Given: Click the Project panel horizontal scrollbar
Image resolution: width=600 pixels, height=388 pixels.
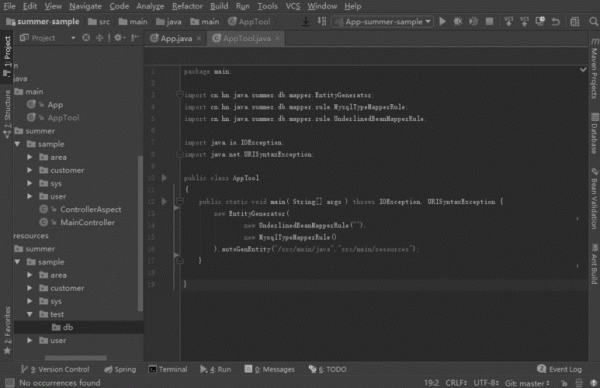Looking at the screenshot, I should point(76,358).
